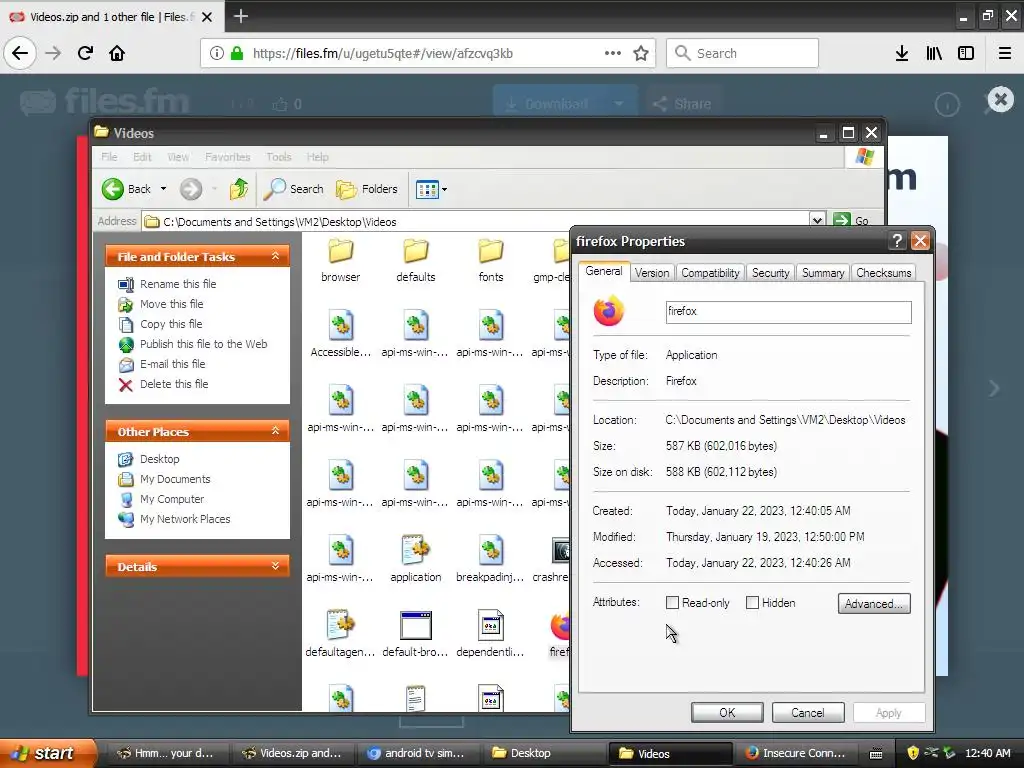Switch to the Checksums tab
Screen dimensions: 1024x768
[x=884, y=273]
